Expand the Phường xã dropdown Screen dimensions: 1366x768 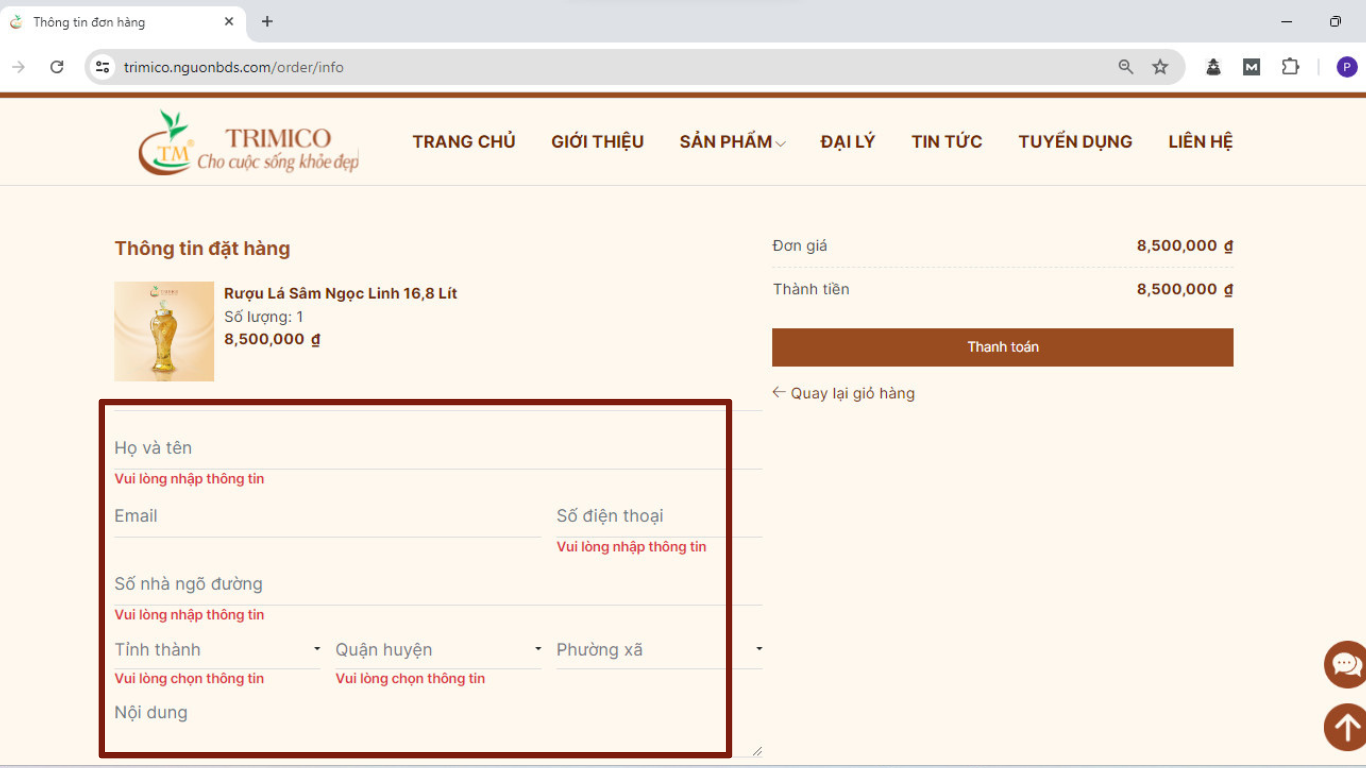659,650
